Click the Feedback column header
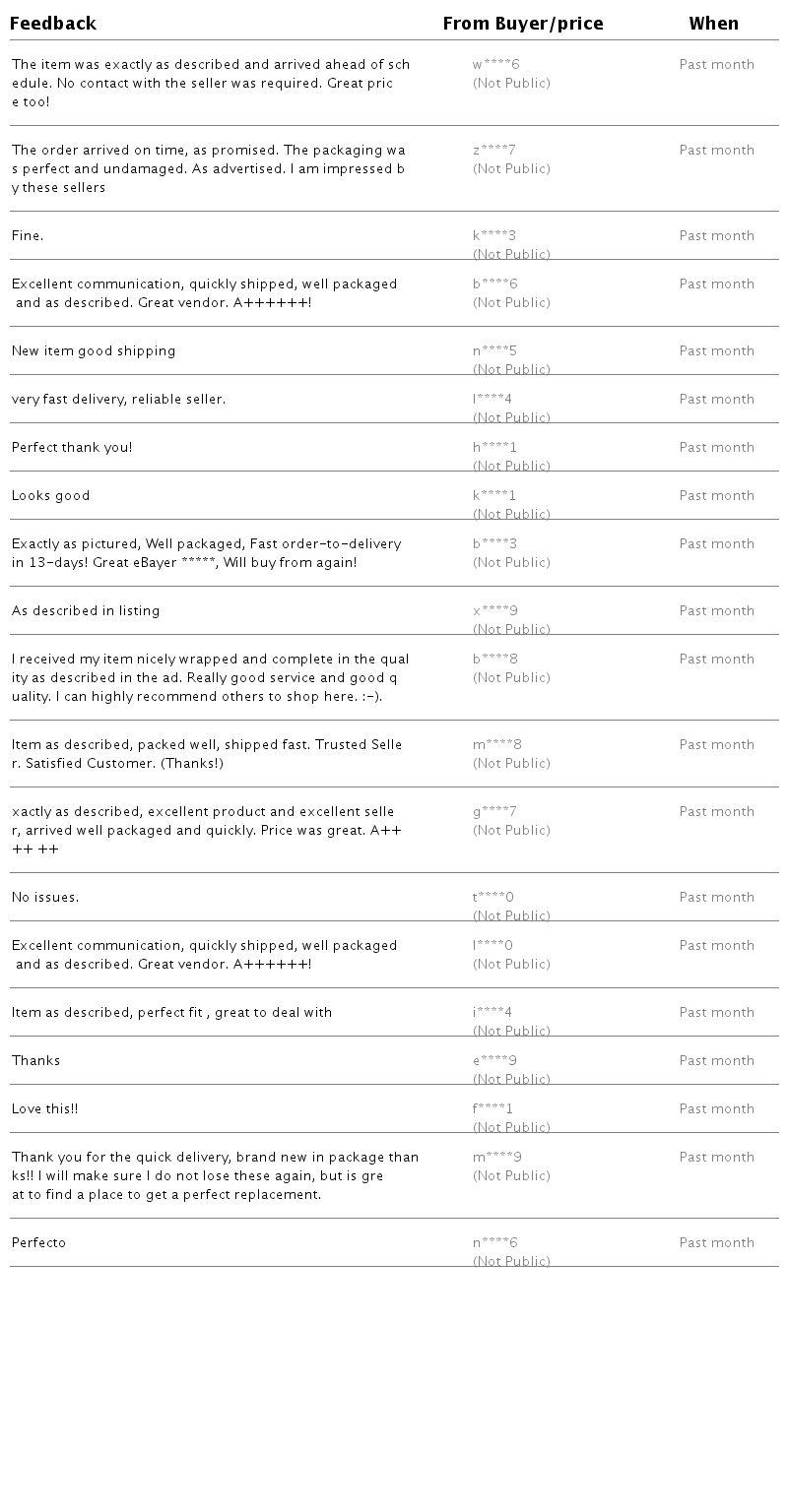The height and width of the screenshot is (1512, 788). coord(53,24)
